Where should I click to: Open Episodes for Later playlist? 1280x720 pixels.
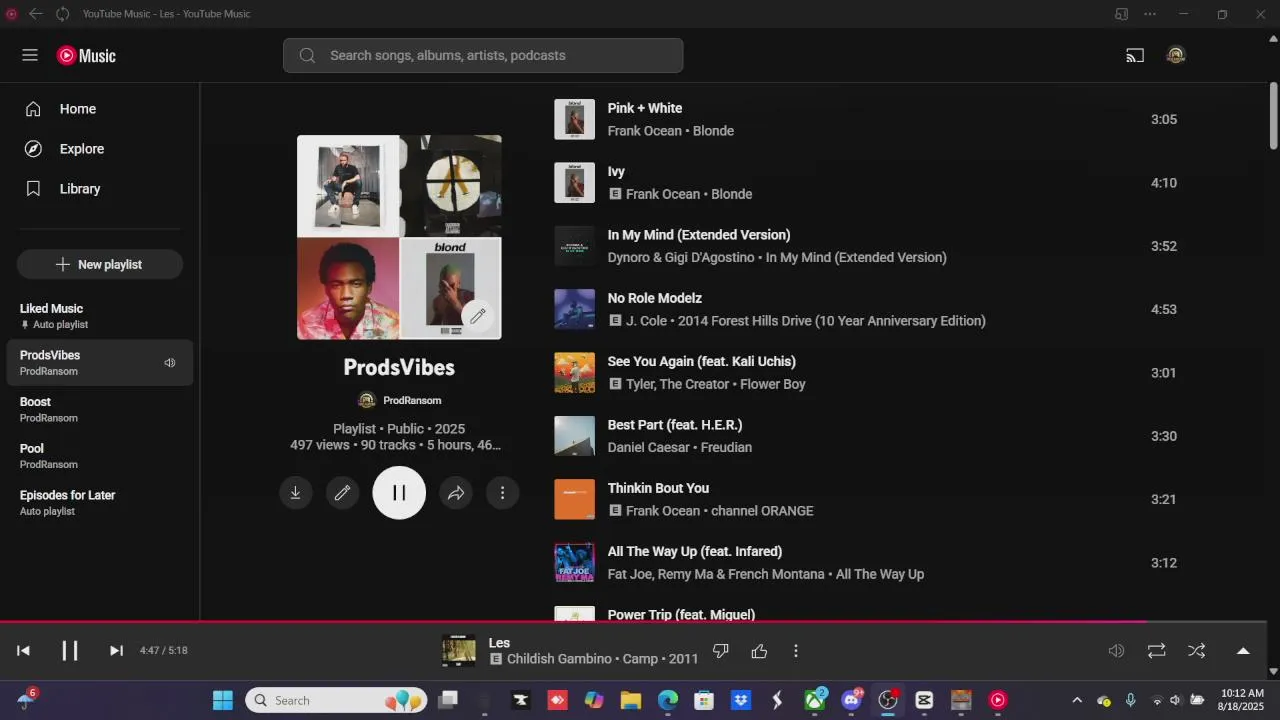[x=100, y=502]
